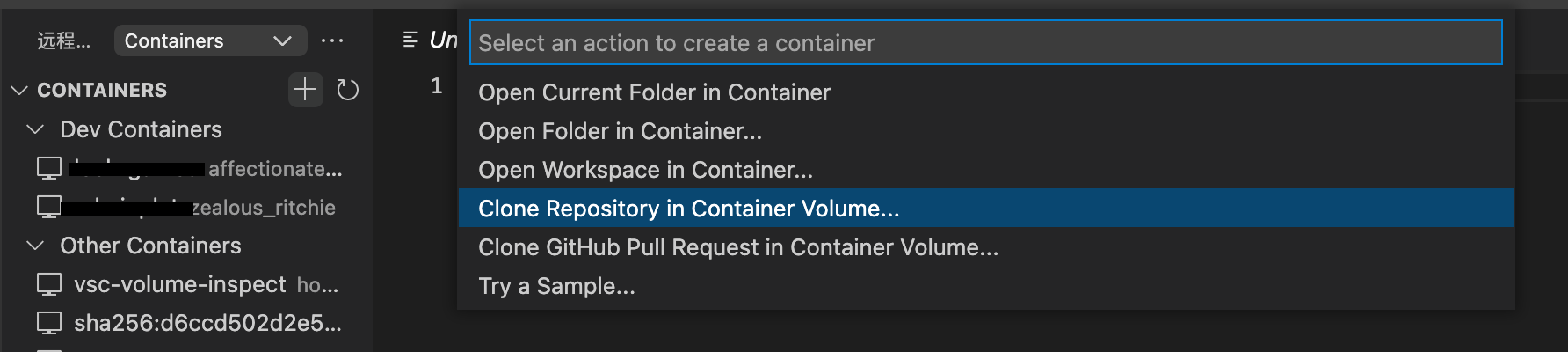Pick Clone GitHub Pull Request in Container Volume

coord(737,247)
